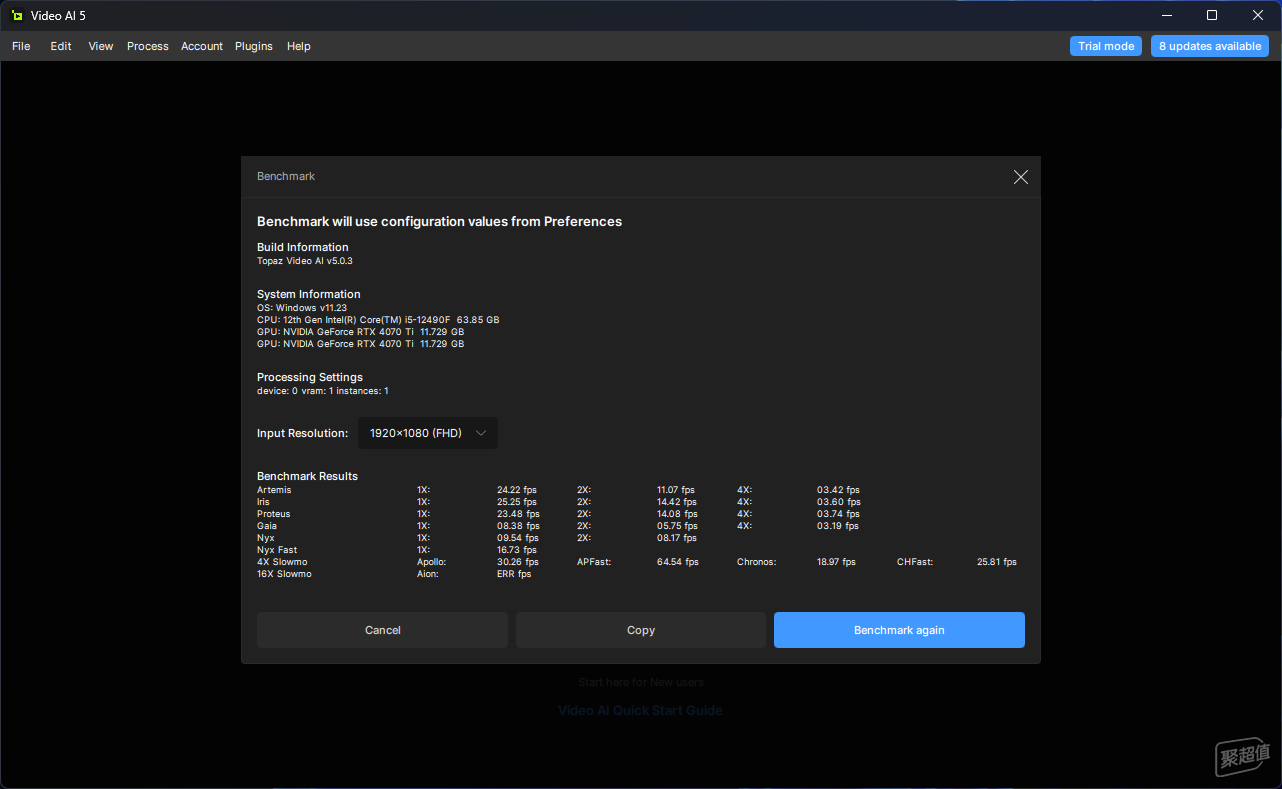Click the 64.54 fps APFast value
The height and width of the screenshot is (789, 1282).
click(678, 562)
